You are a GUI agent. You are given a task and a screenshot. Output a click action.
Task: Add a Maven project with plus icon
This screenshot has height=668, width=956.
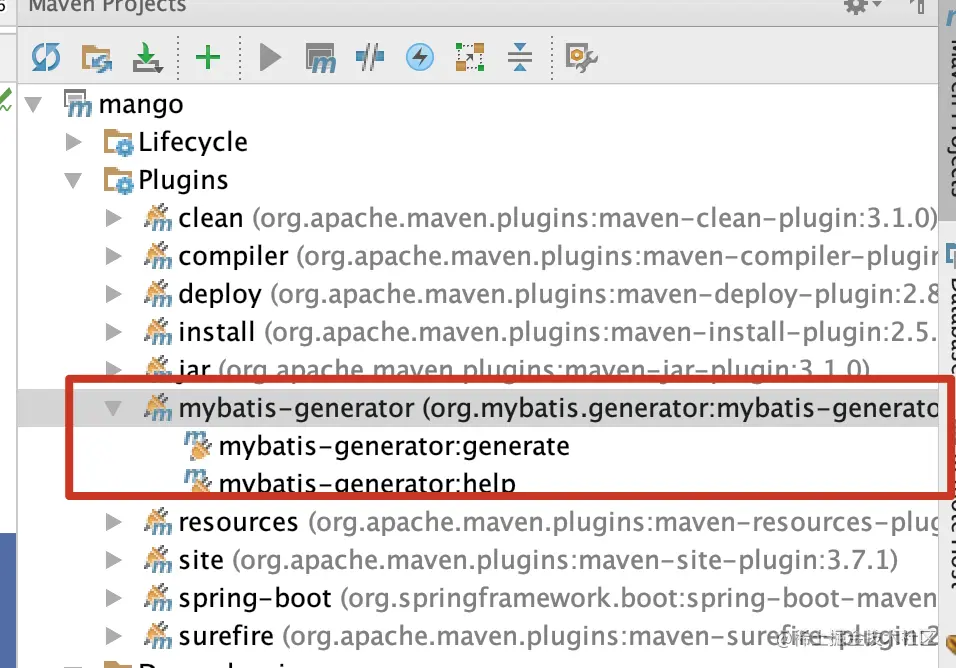(x=208, y=57)
